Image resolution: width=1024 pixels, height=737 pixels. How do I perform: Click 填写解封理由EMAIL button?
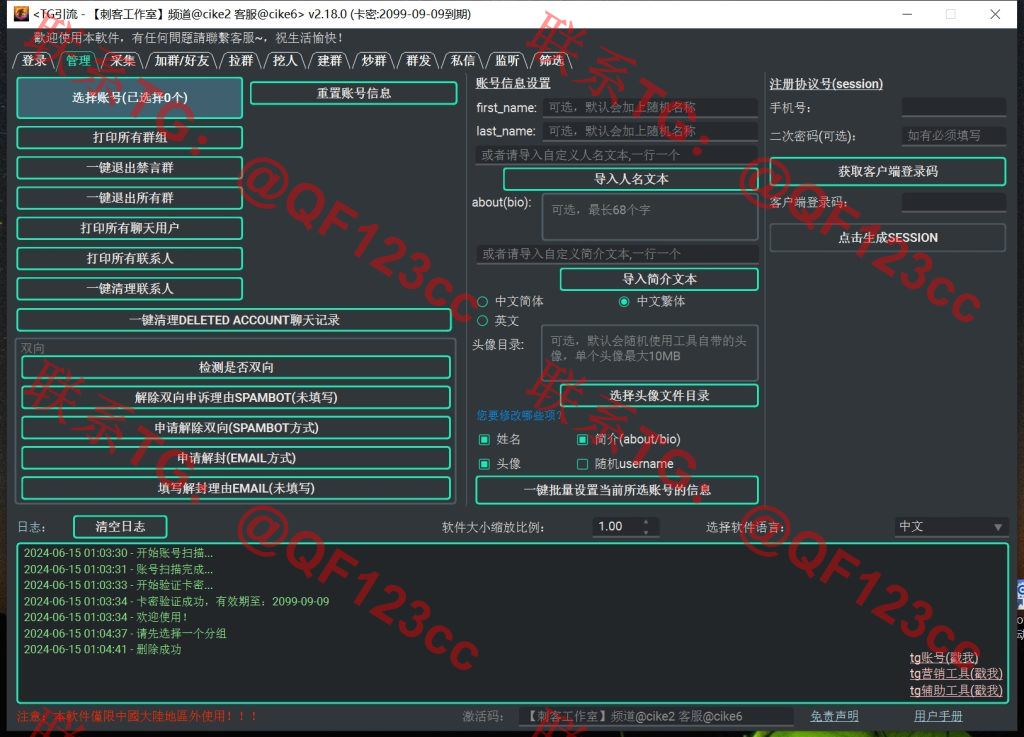coord(236,488)
